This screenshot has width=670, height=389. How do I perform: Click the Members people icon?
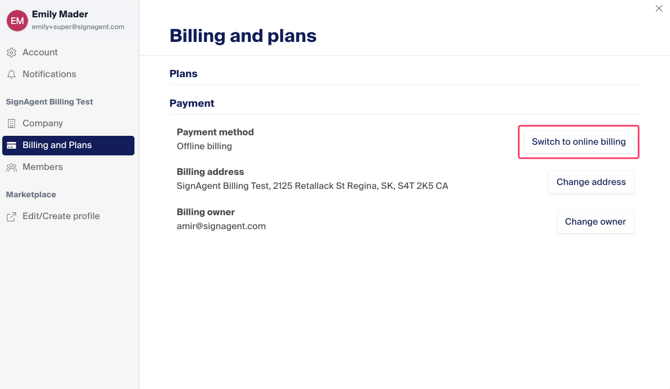[12, 167]
